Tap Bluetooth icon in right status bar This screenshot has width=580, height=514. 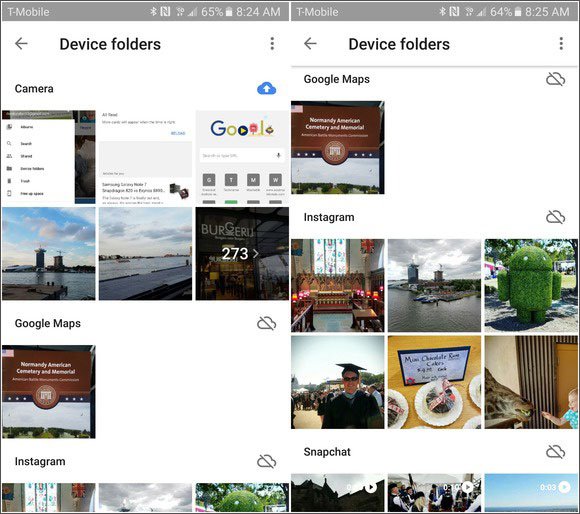442,11
